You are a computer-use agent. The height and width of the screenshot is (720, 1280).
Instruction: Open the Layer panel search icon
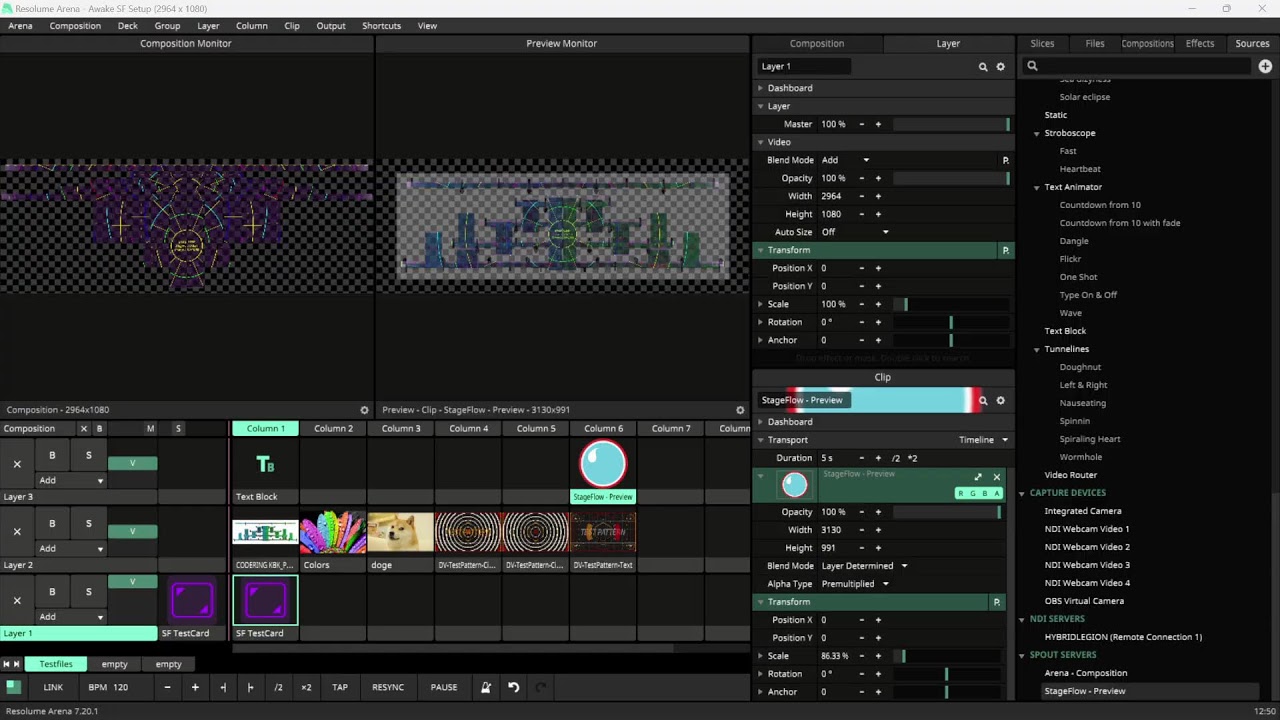tap(983, 66)
